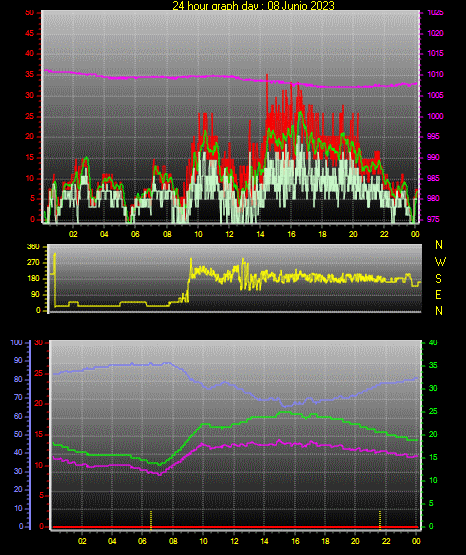Click hour label 10 under the temperature chart
Image resolution: width=466 pixels, height=555 pixels.
coord(203,541)
